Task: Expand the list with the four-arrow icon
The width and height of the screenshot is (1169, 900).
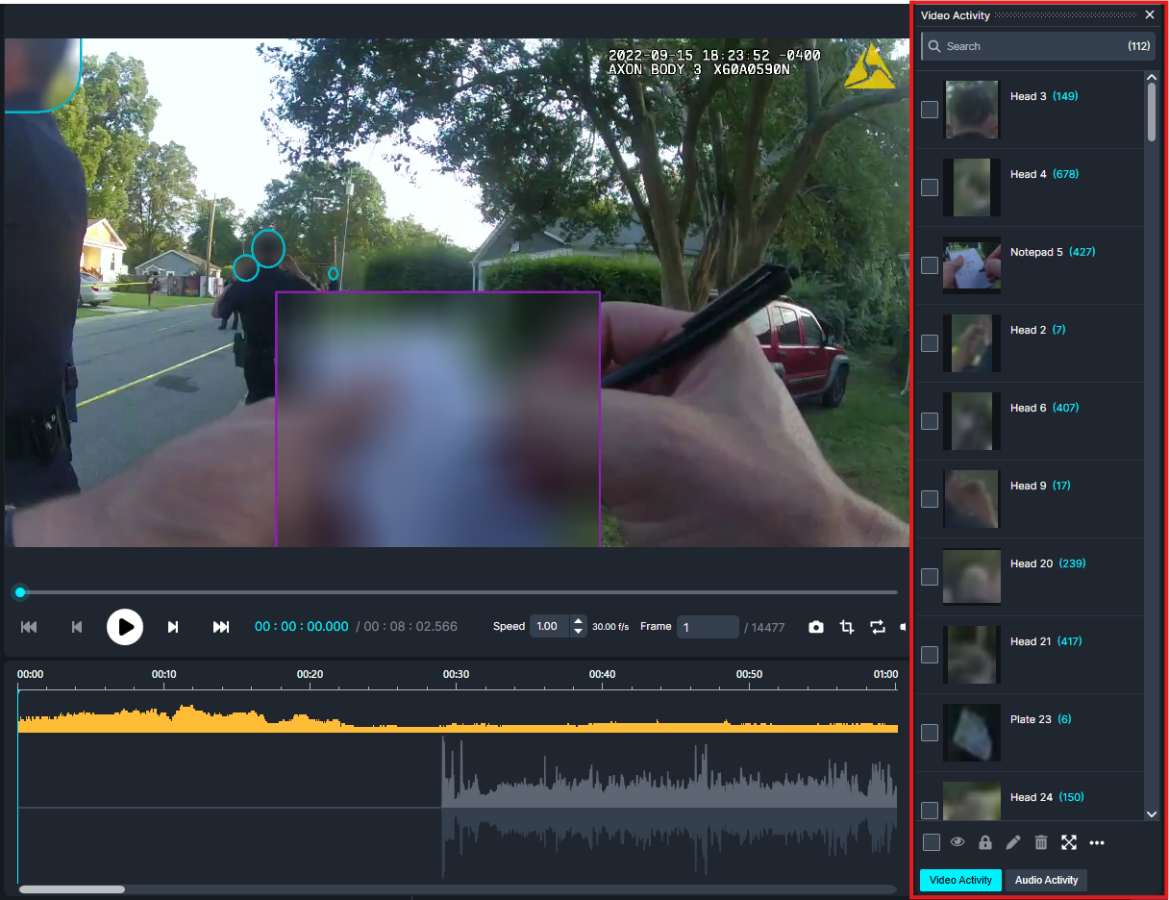Action: coord(1069,843)
